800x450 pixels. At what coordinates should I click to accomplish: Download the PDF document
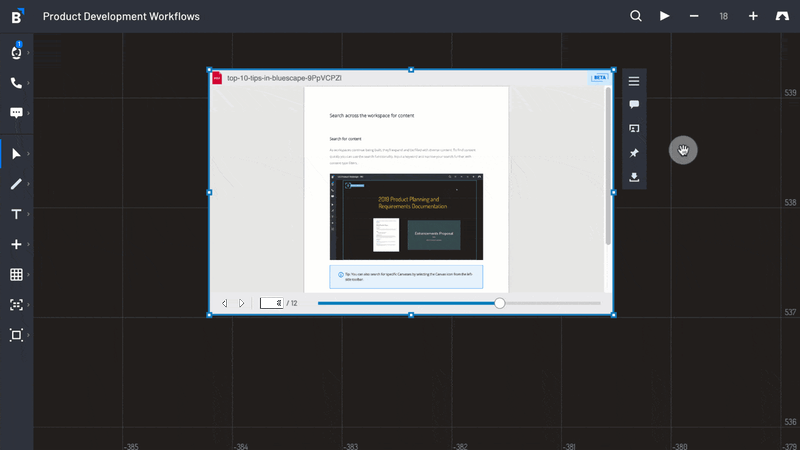pyautogui.click(x=634, y=177)
